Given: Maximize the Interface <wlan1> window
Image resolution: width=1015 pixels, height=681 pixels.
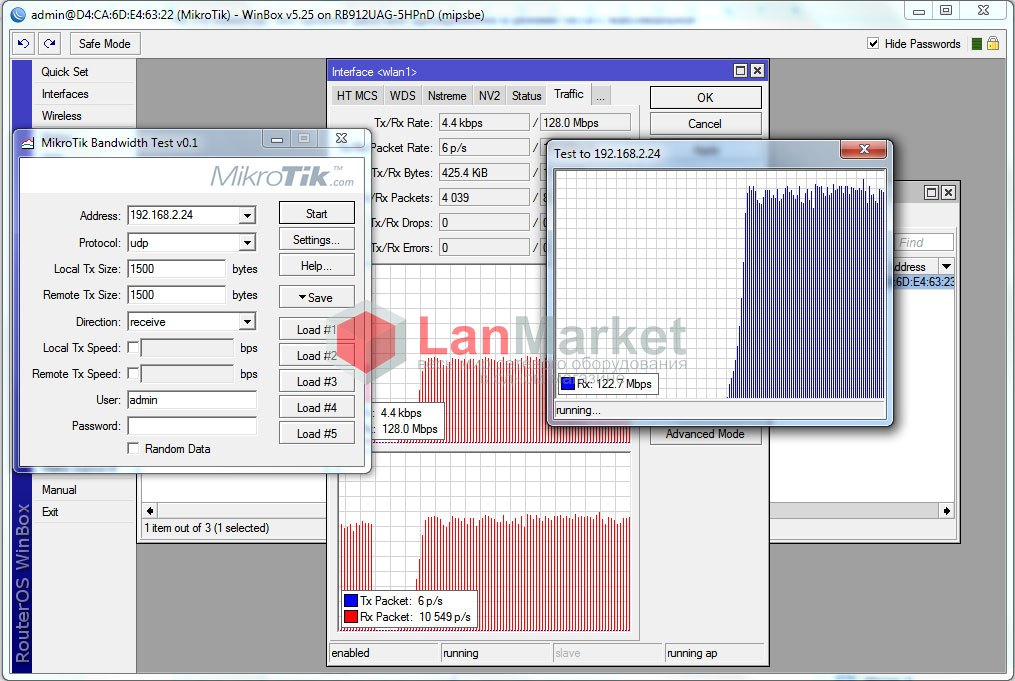Looking at the screenshot, I should (x=740, y=71).
